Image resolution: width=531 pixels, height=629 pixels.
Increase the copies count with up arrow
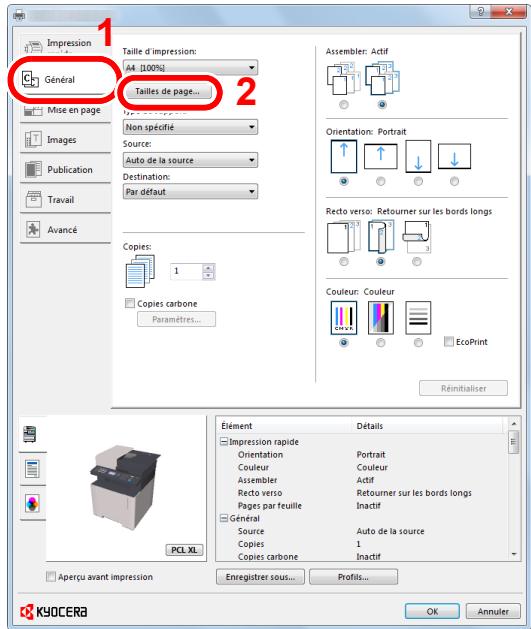209,268
